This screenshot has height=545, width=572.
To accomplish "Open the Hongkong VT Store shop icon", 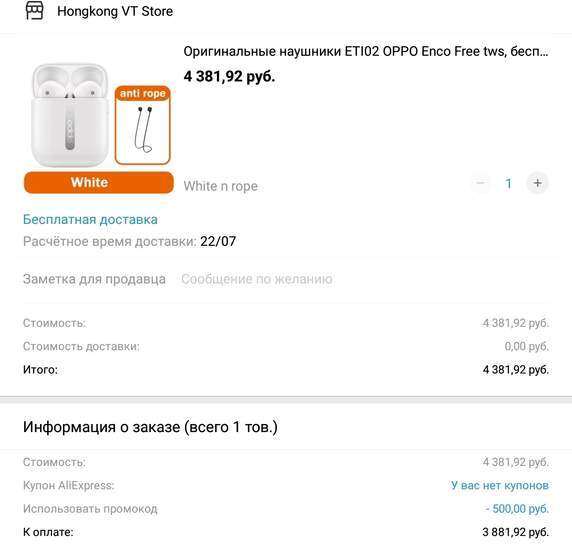I will click(35, 10).
